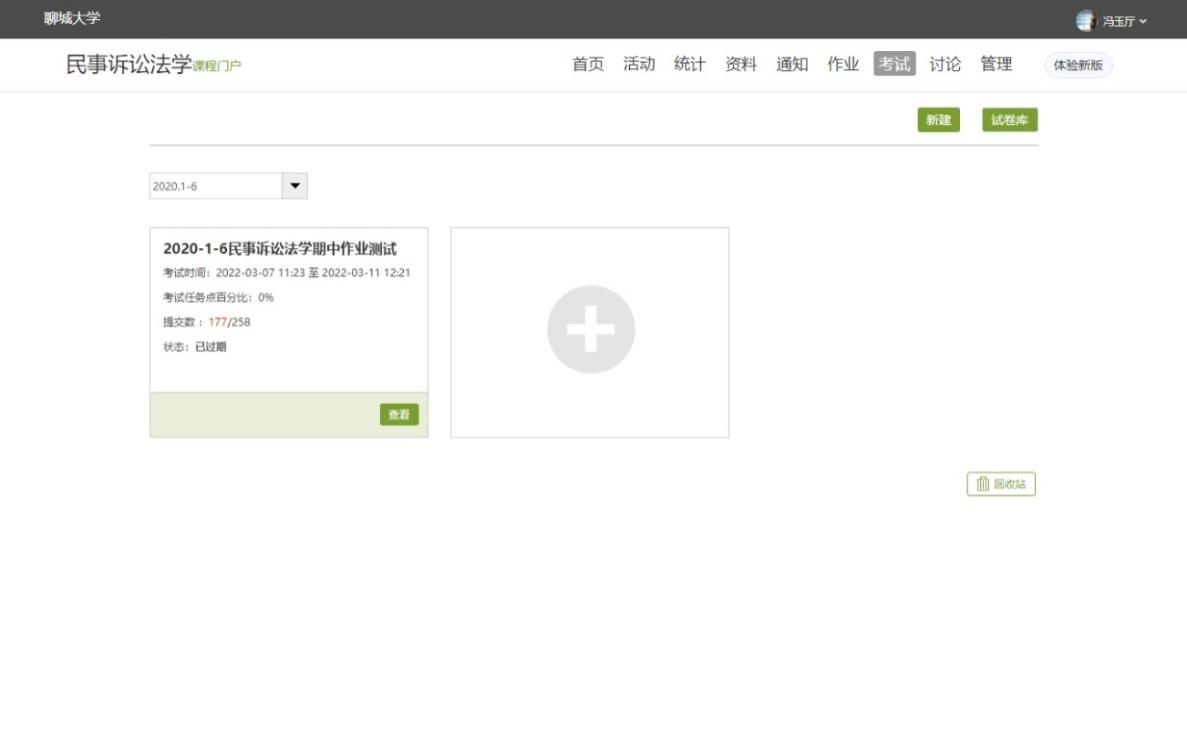The width and height of the screenshot is (1187, 734).
Task: Go to the 首页 tab
Action: [x=588, y=64]
